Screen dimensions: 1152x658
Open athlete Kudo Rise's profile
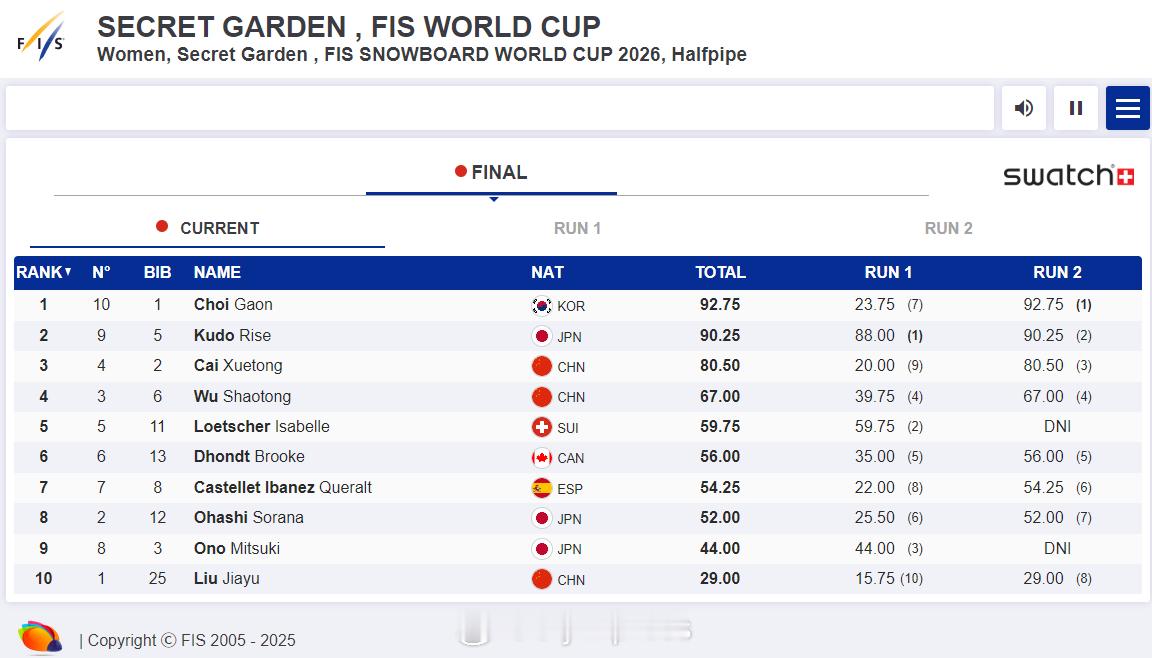click(x=232, y=335)
